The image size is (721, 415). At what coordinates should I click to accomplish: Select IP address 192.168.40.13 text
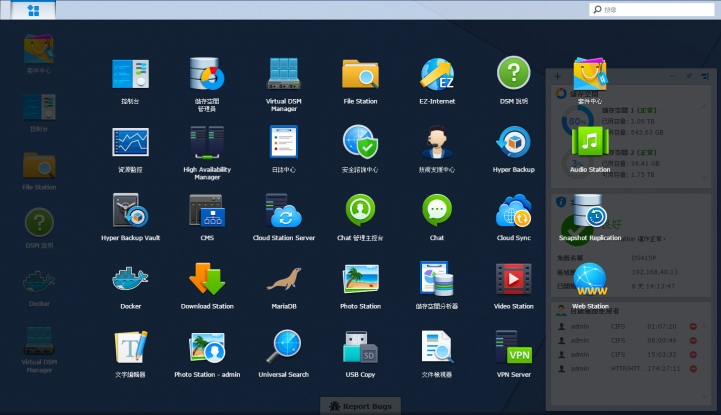tap(654, 272)
